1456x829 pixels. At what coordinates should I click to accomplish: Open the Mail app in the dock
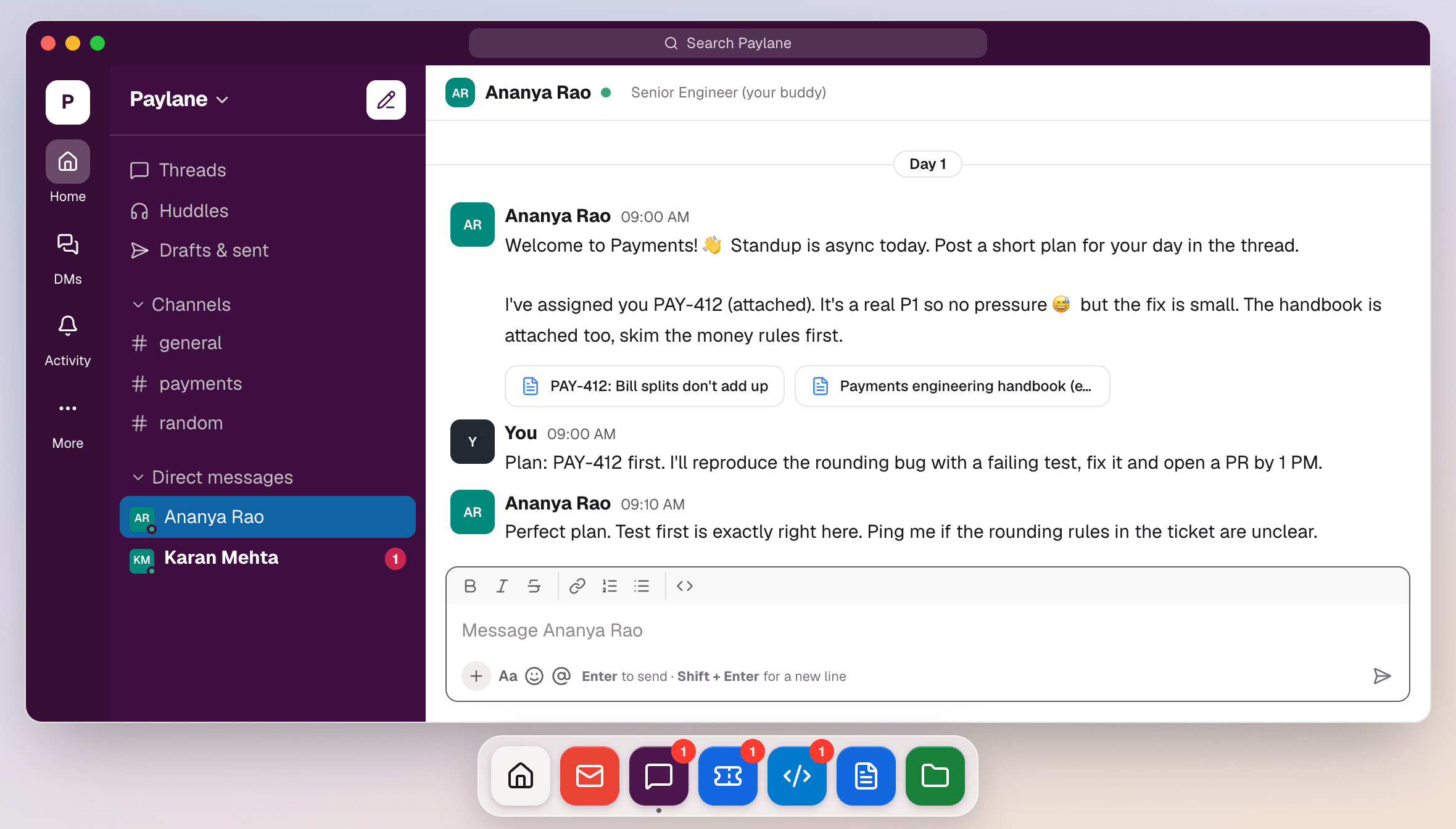[590, 776]
